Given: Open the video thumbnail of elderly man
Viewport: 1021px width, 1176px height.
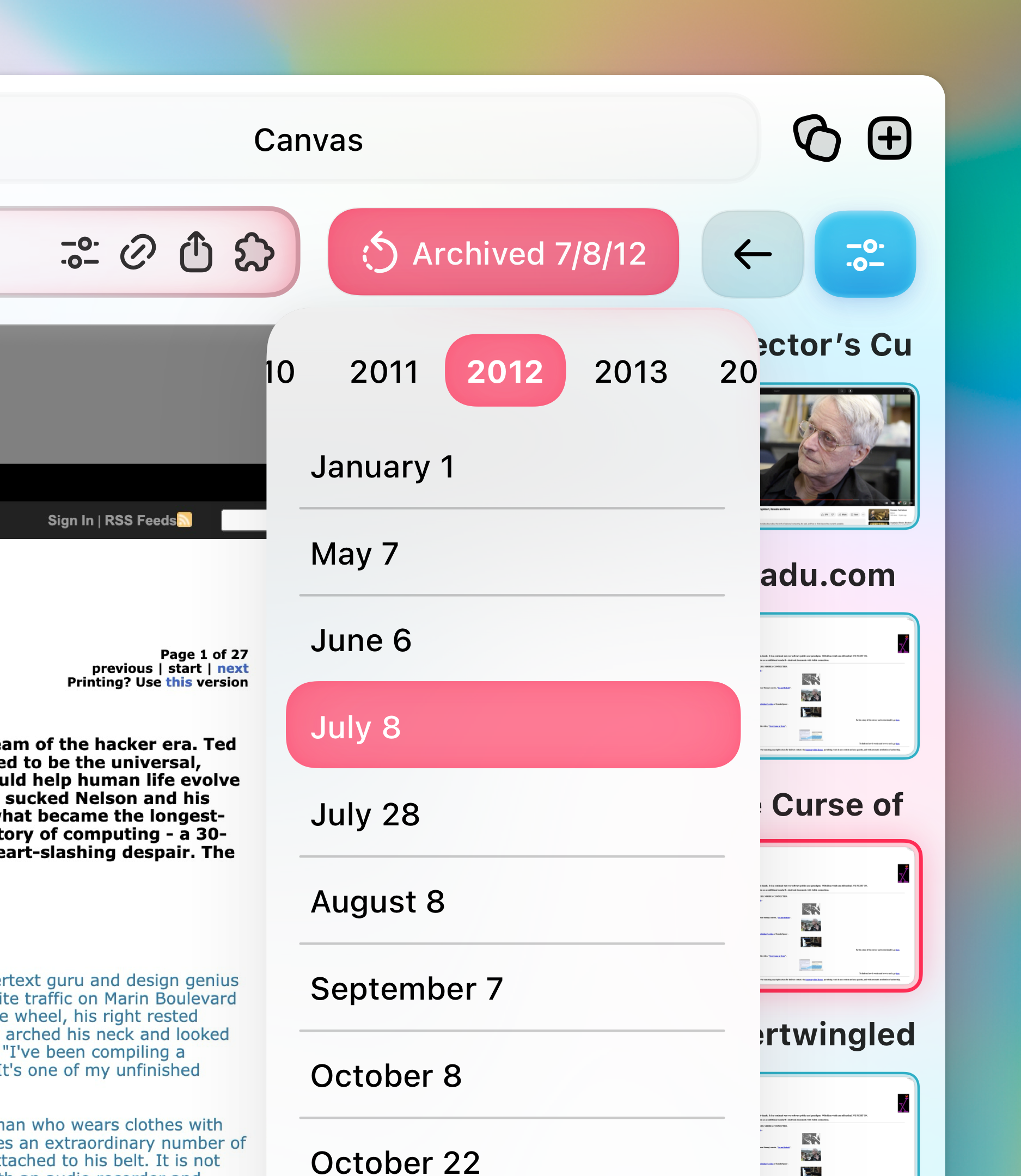Looking at the screenshot, I should pyautogui.click(x=837, y=456).
